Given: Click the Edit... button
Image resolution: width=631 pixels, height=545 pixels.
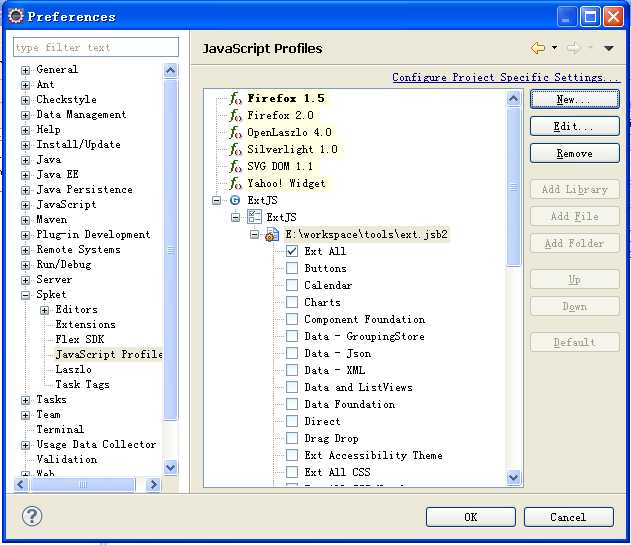Looking at the screenshot, I should tap(575, 126).
